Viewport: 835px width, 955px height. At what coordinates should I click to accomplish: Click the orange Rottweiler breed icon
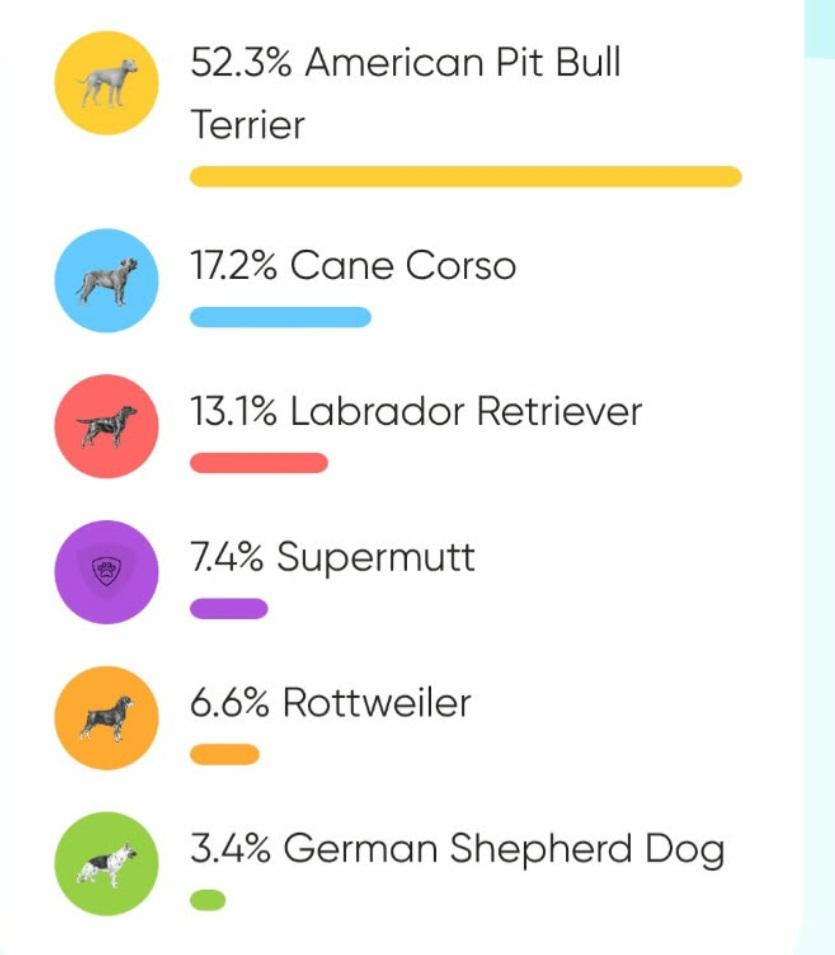[x=106, y=718]
